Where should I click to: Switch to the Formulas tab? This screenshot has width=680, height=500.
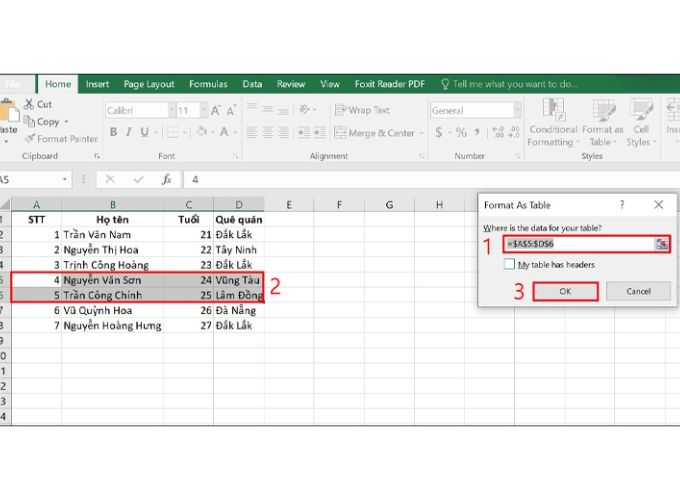pyautogui.click(x=208, y=84)
